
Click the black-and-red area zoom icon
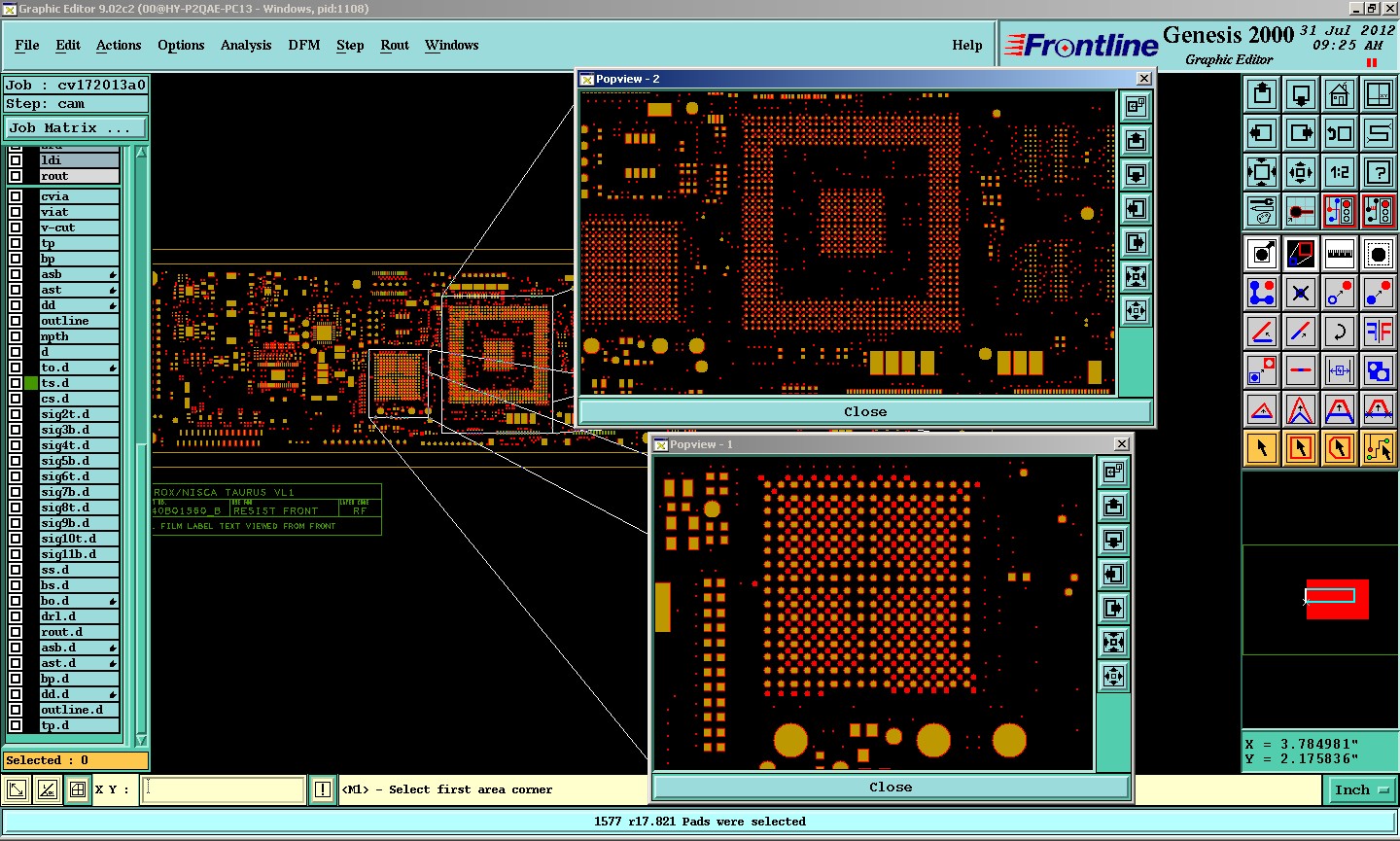pos(1301,254)
